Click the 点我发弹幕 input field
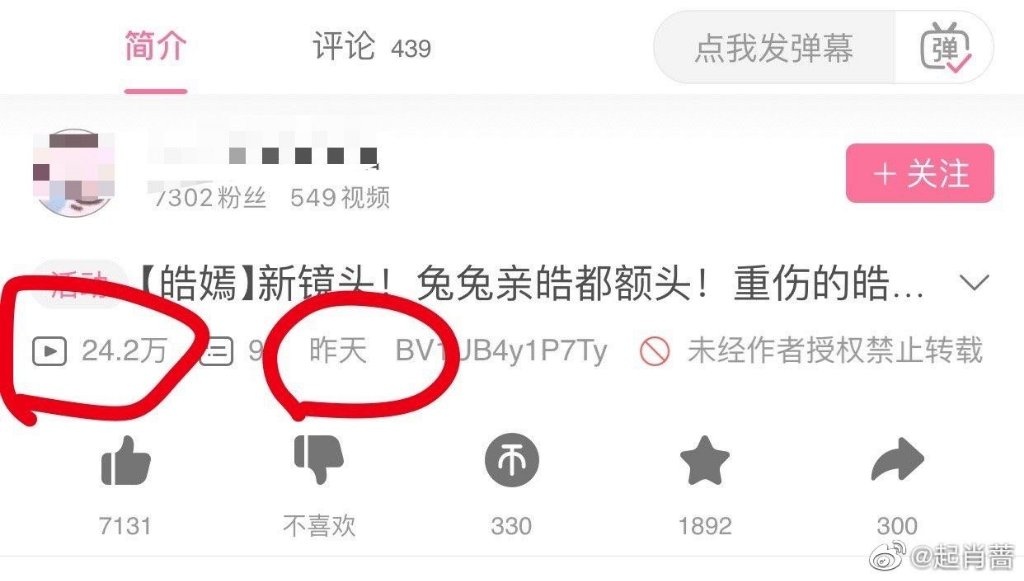 point(775,48)
